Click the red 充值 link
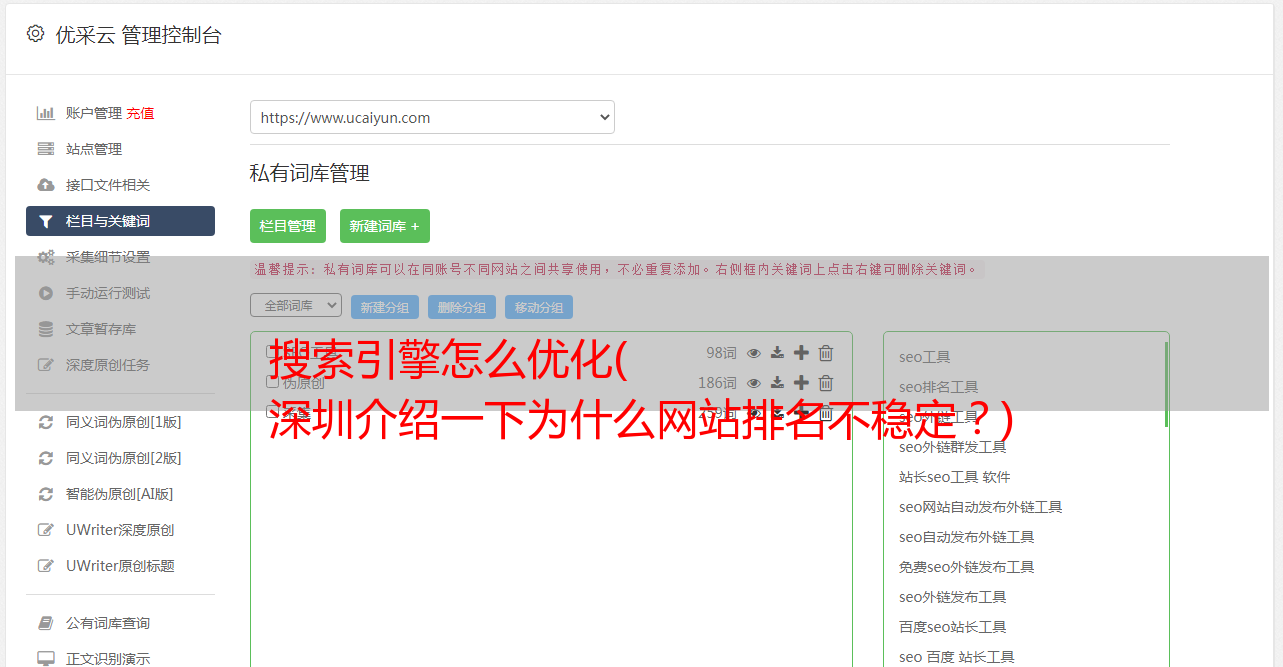 140,113
